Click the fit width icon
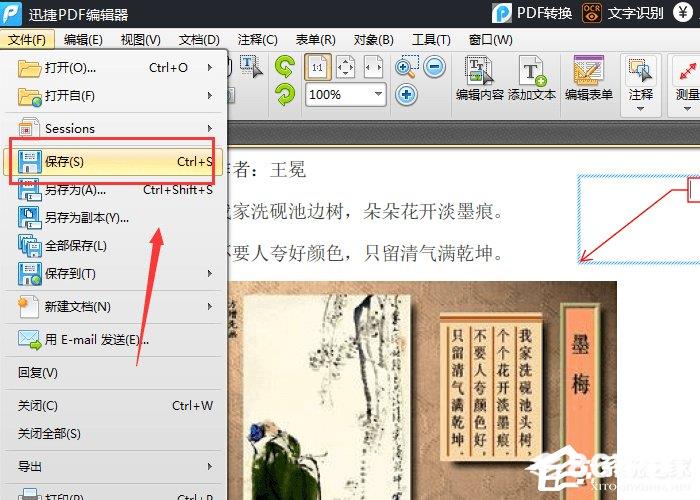Image resolution: width=700 pixels, height=500 pixels. 374,67
